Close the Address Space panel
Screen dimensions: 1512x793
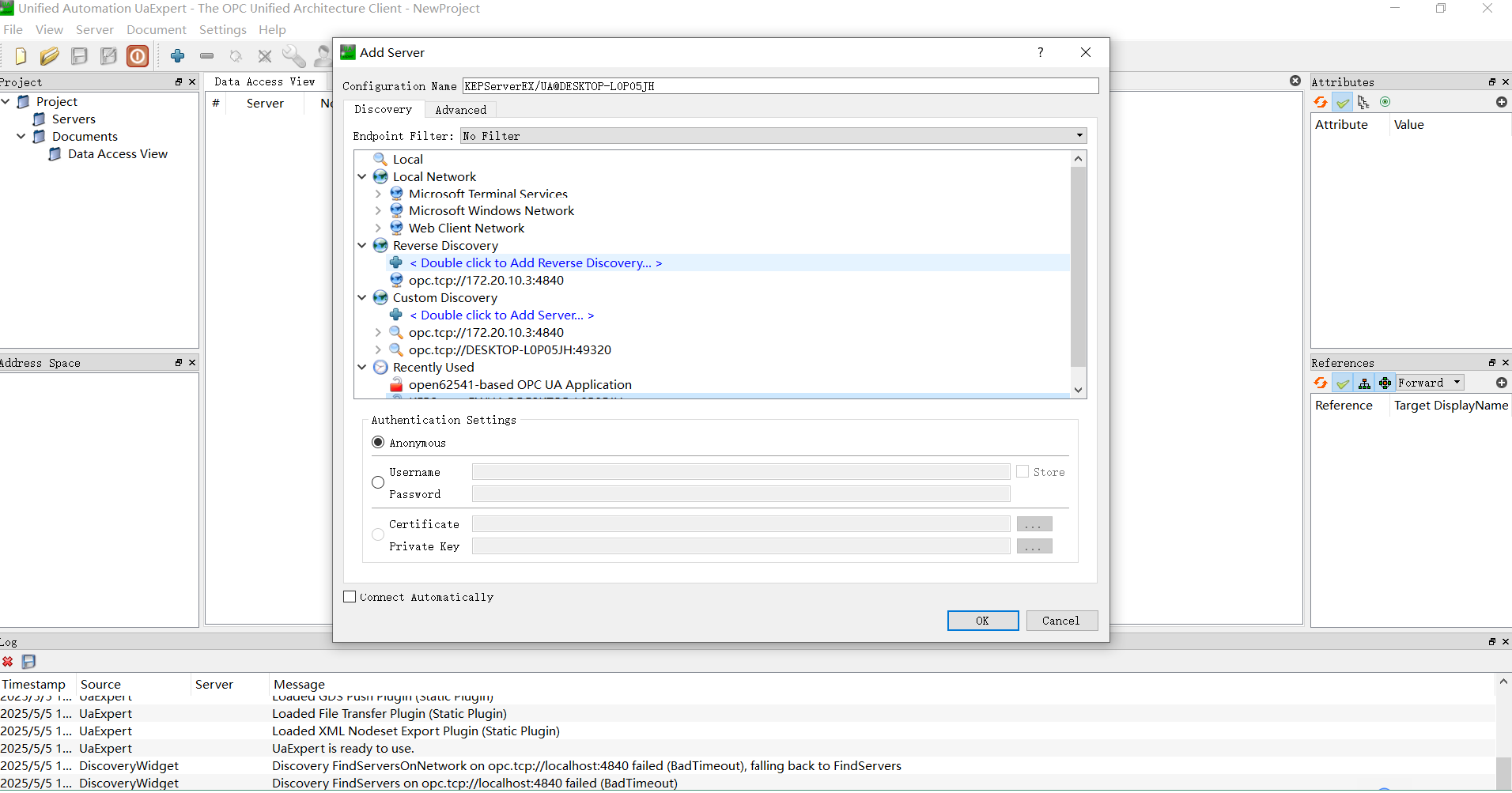pos(192,363)
